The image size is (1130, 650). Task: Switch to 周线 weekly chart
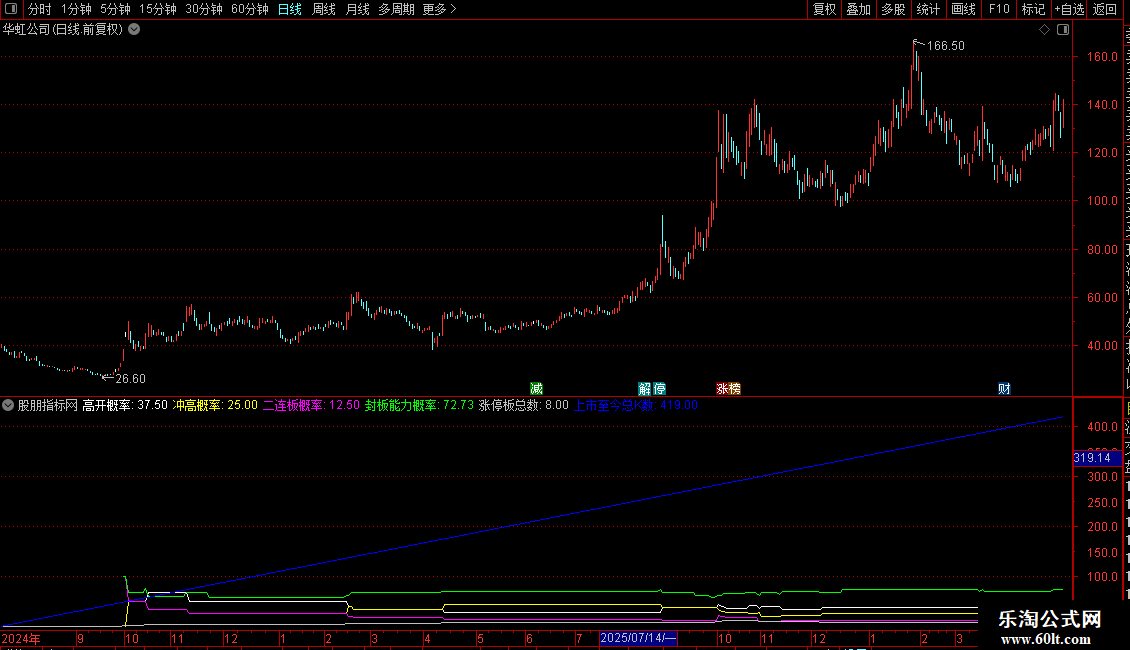(324, 9)
